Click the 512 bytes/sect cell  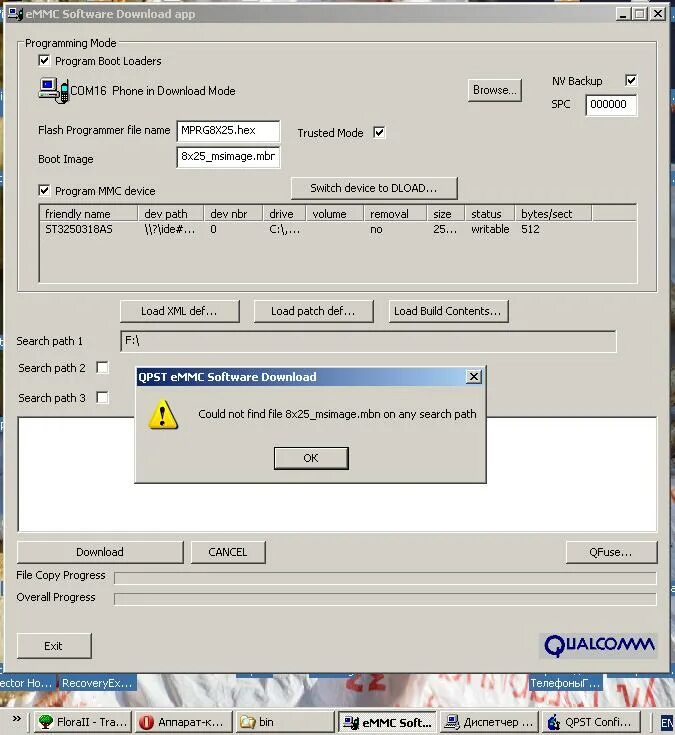[530, 229]
